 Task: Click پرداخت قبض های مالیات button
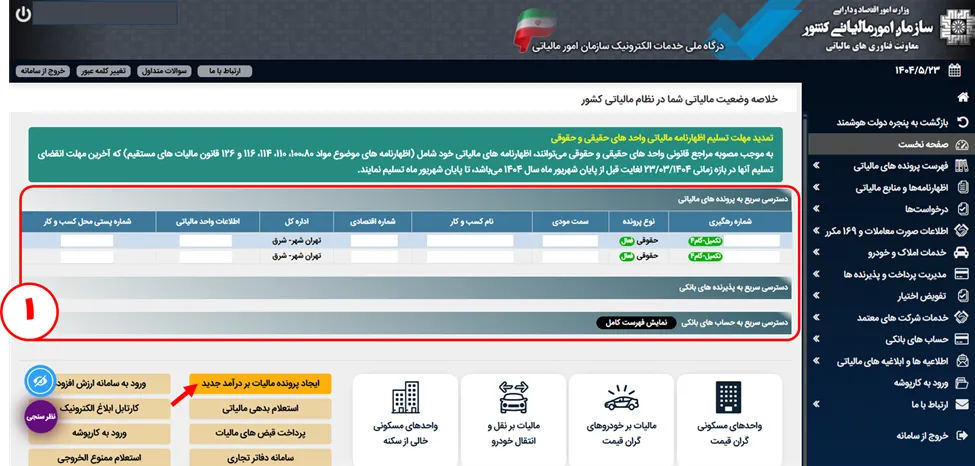pyautogui.click(x=260, y=433)
